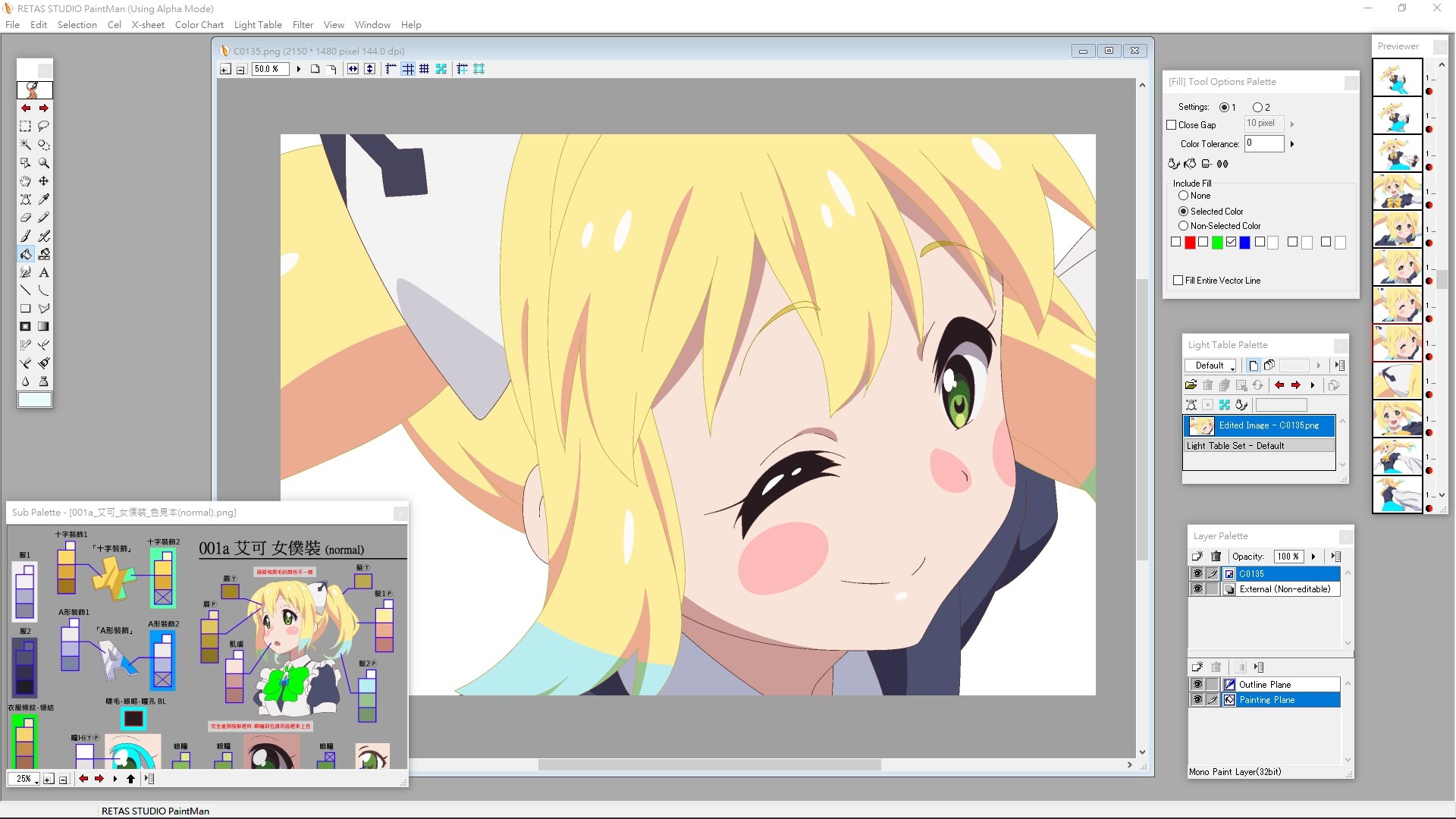Go to next cel with toolbox red right arrow
Viewport: 1456px width, 819px height.
click(x=44, y=108)
